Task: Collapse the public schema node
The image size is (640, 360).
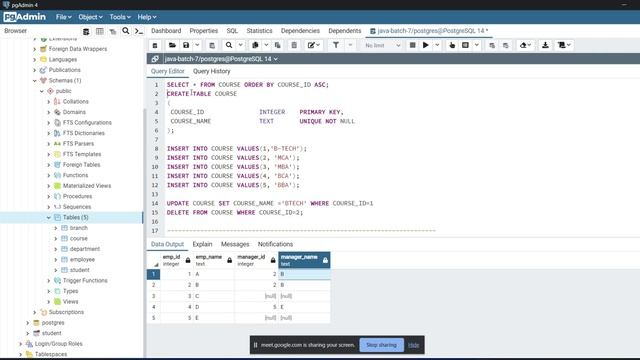Action: pyautogui.click(x=42, y=91)
